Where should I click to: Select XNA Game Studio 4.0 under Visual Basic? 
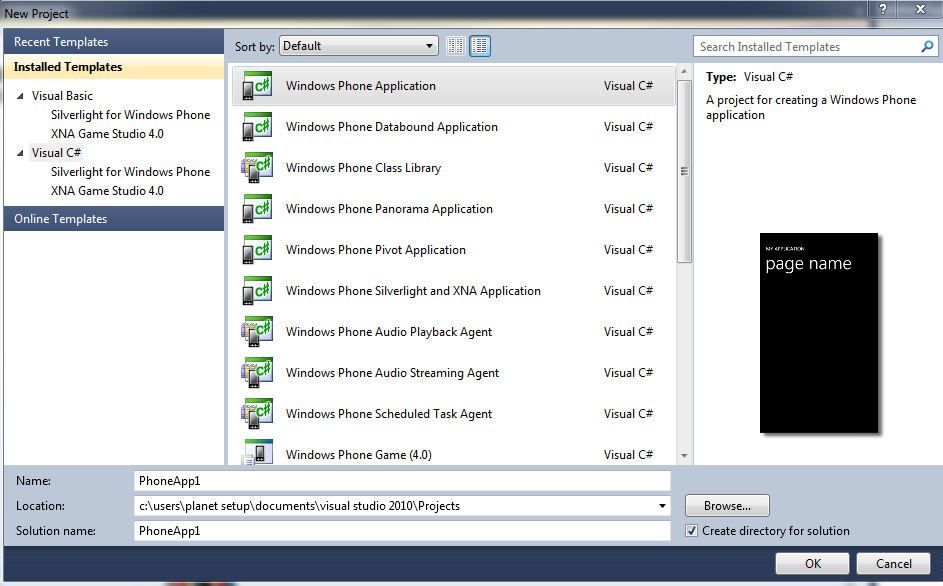pyautogui.click(x=107, y=134)
